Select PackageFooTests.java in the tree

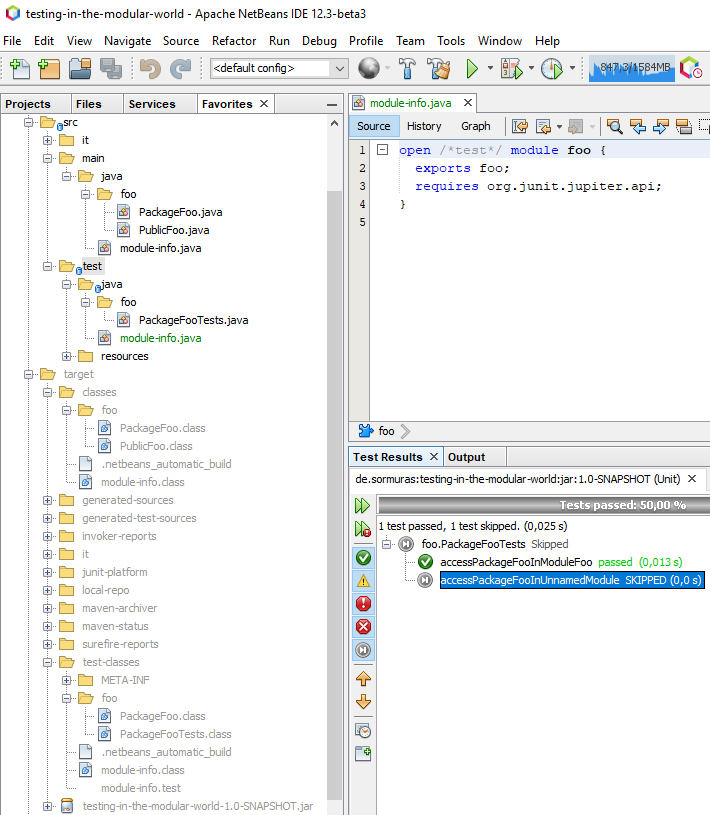click(x=193, y=320)
